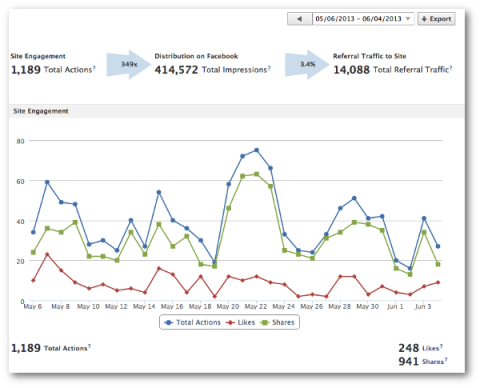Toggle the Shares legend entry
Image resolution: width=480 pixels, height=388 pixels.
[x=277, y=322]
